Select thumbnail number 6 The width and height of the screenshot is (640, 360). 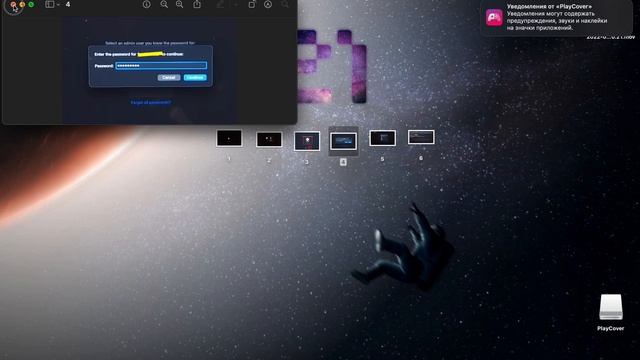[421, 137]
